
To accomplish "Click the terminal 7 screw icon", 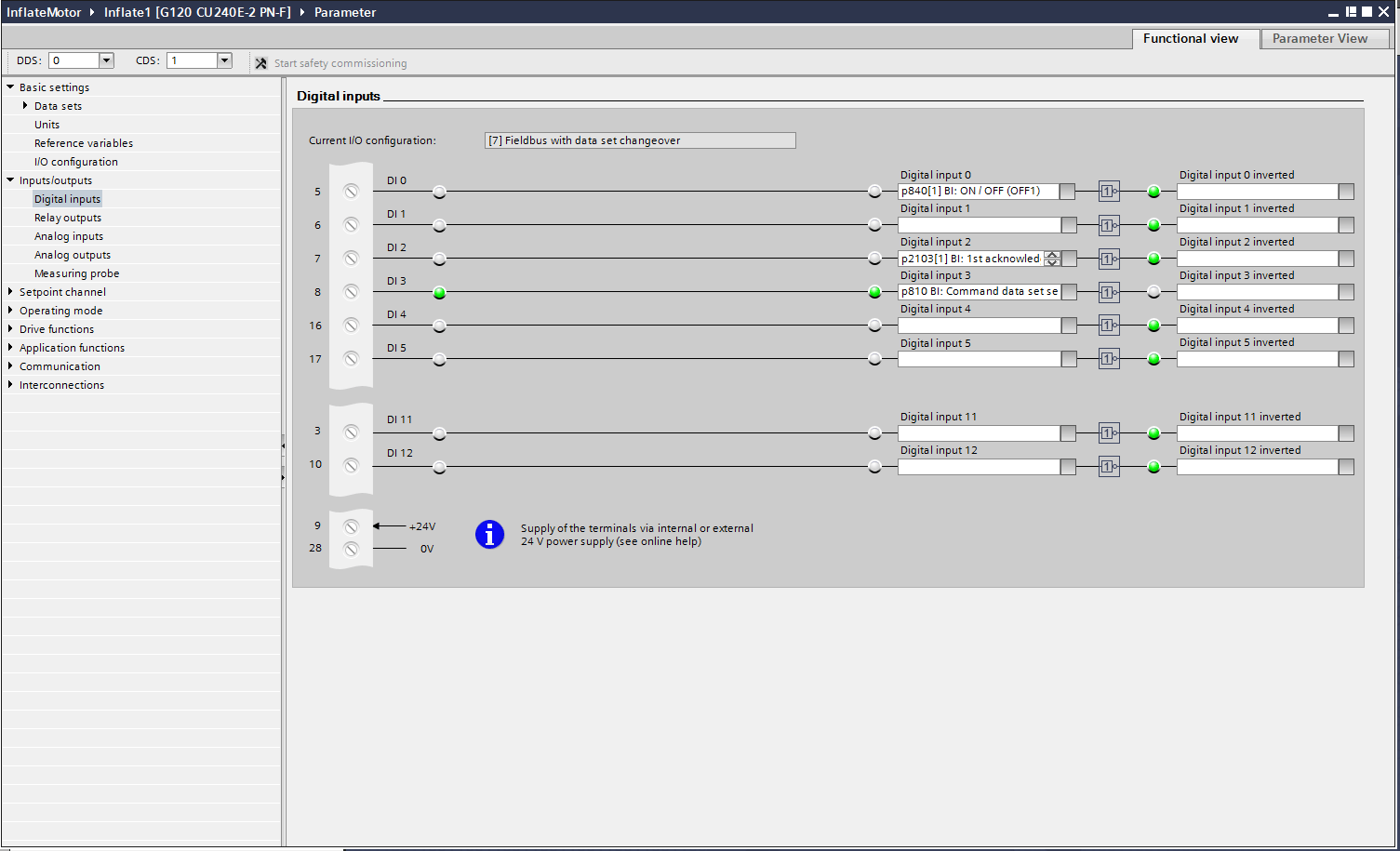I will tap(351, 259).
